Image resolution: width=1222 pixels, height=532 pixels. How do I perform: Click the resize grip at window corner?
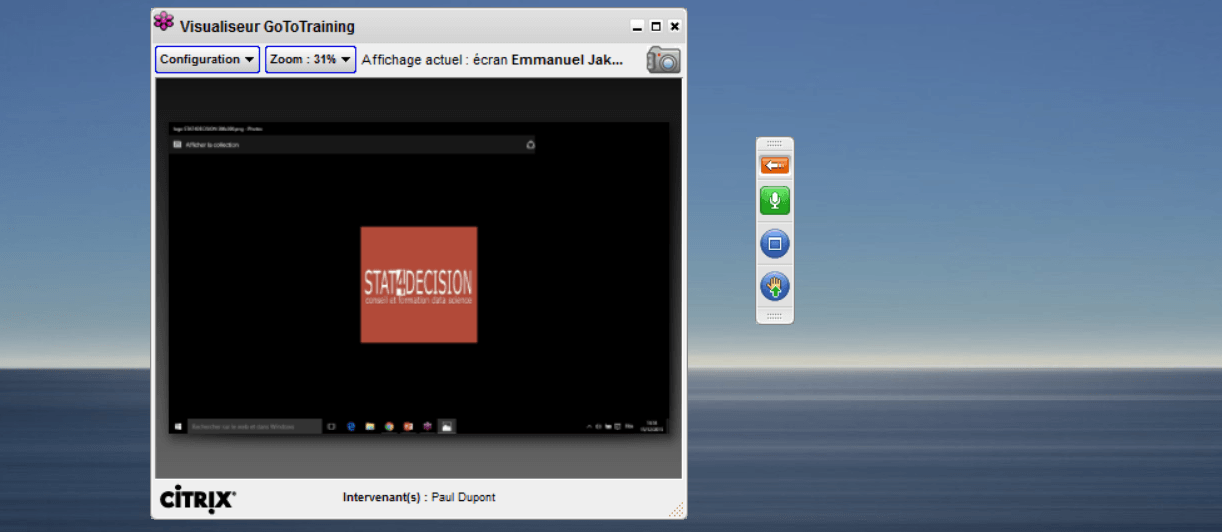pyautogui.click(x=676, y=509)
